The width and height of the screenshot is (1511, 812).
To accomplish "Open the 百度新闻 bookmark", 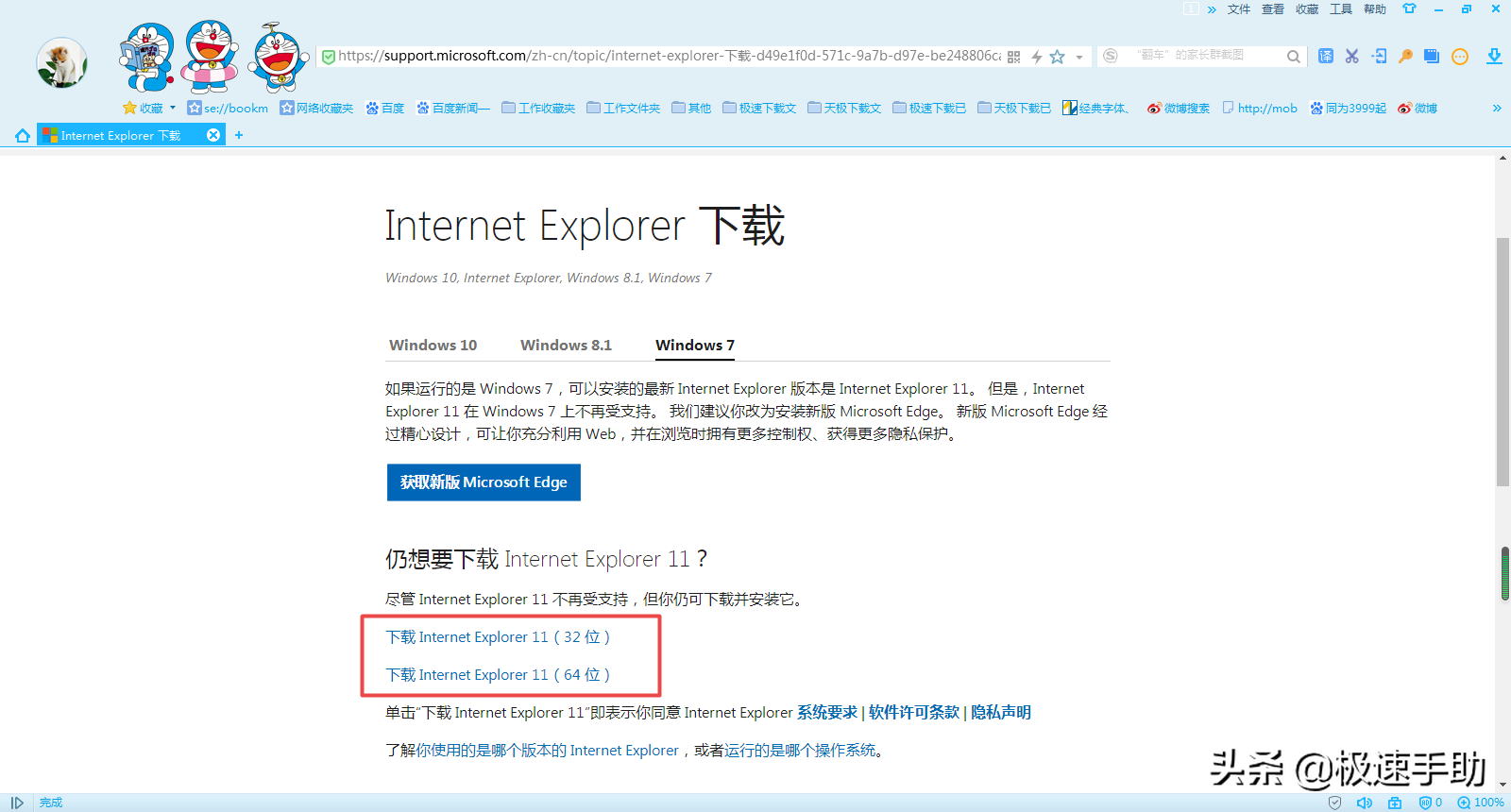I will point(453,108).
